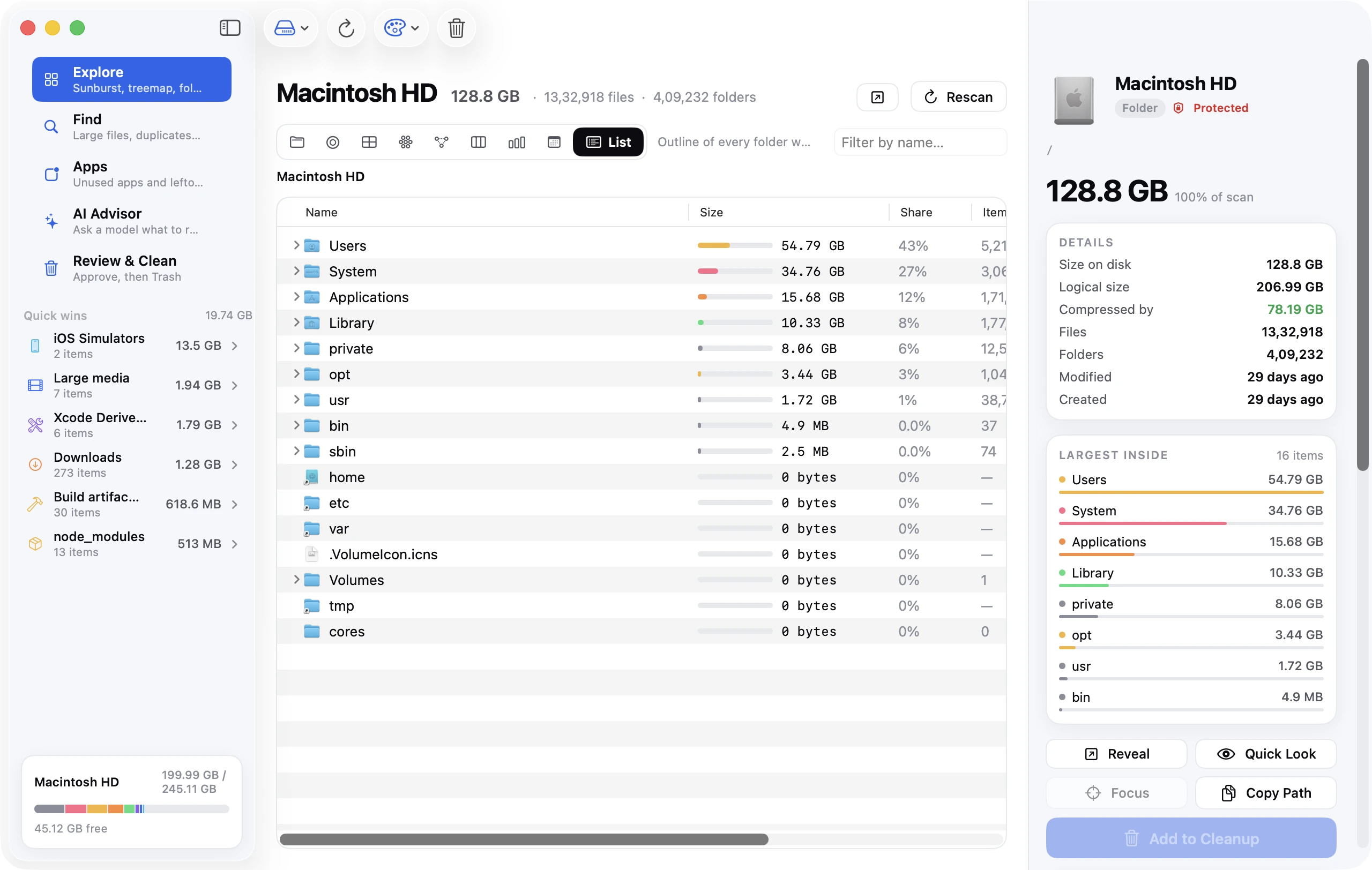Toggle the sidebar panel icon
This screenshot has height=870, width=1372.
pyautogui.click(x=229, y=27)
